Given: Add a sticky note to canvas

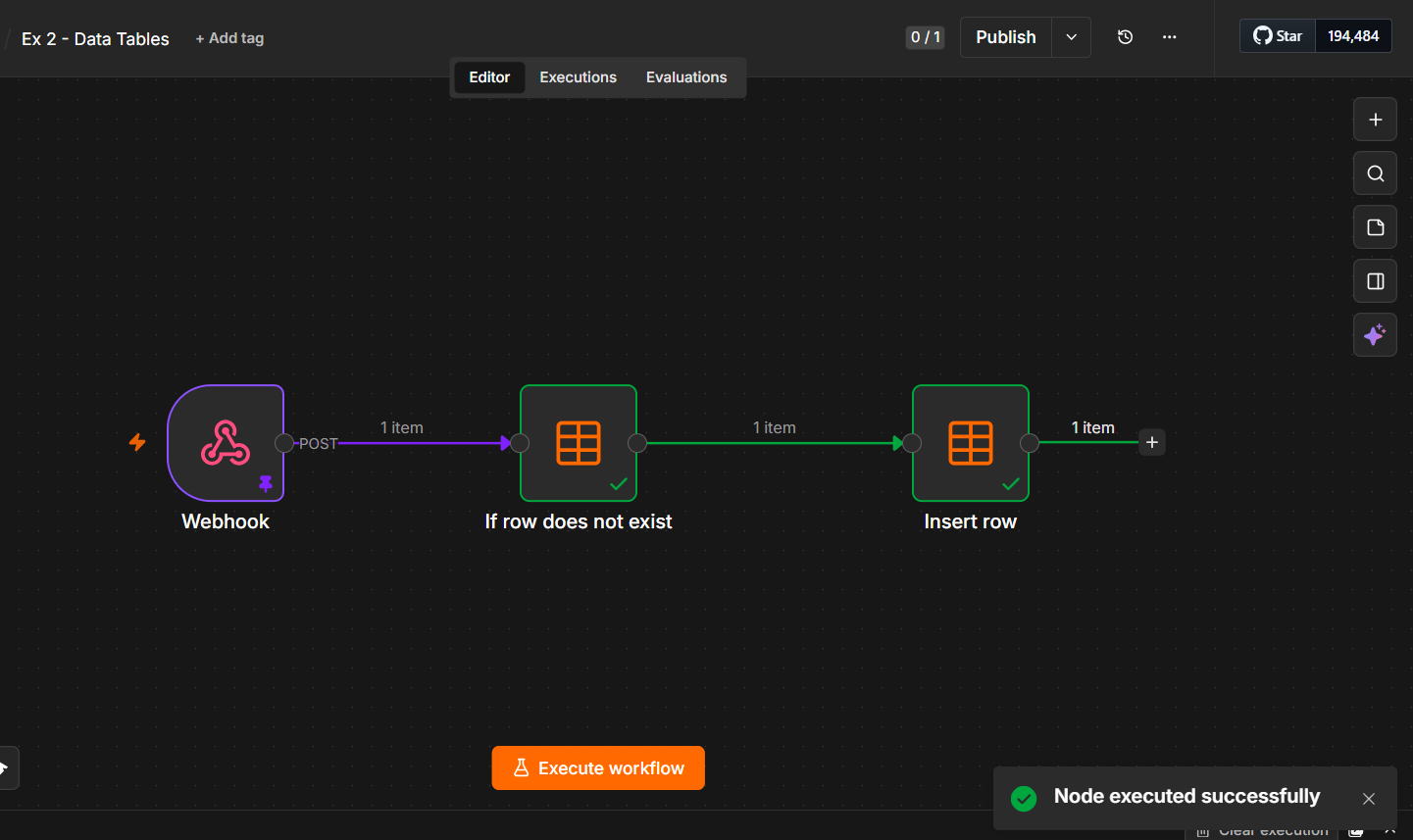Looking at the screenshot, I should click(1376, 227).
